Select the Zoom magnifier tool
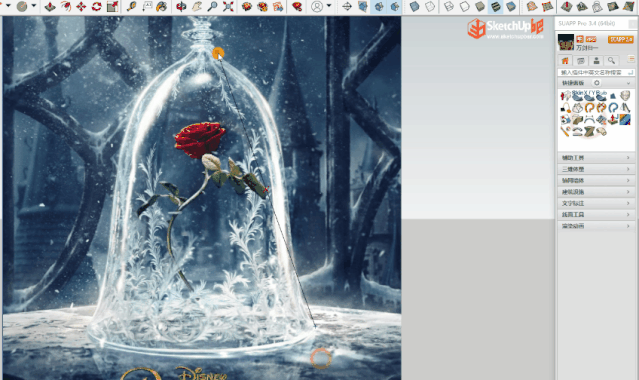The width and height of the screenshot is (639, 380). coord(212,7)
